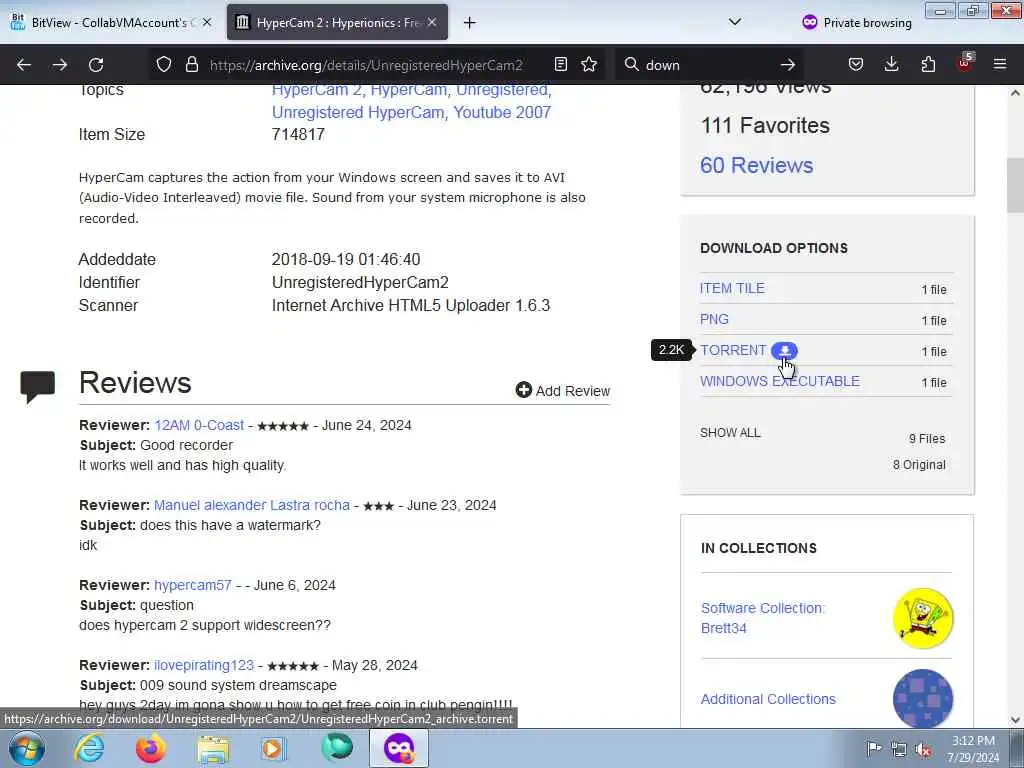Image resolution: width=1024 pixels, height=768 pixels.
Task: Open the PNG download option
Action: tap(714, 319)
